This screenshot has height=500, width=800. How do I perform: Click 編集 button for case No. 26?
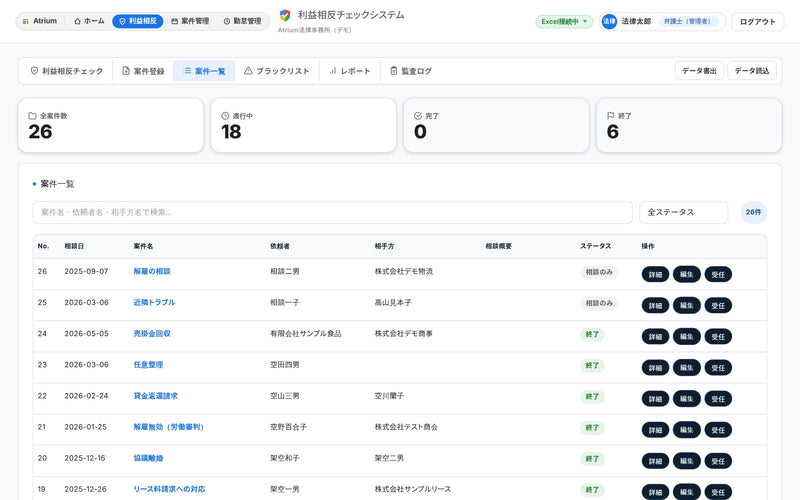click(687, 274)
